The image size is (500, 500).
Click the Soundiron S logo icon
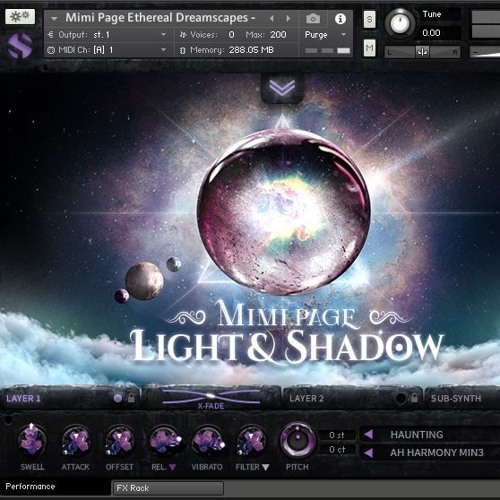[x=20, y=45]
